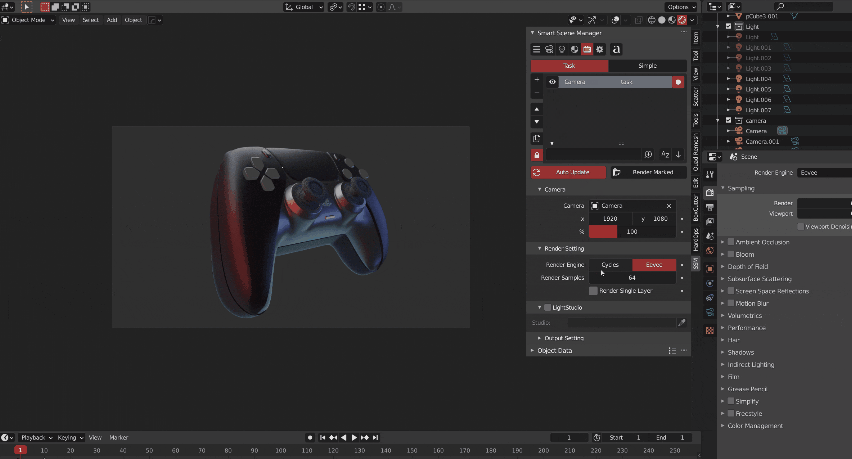The image size is (852, 459).
Task: Click the reverse order arrow in the task list
Action: (679, 155)
